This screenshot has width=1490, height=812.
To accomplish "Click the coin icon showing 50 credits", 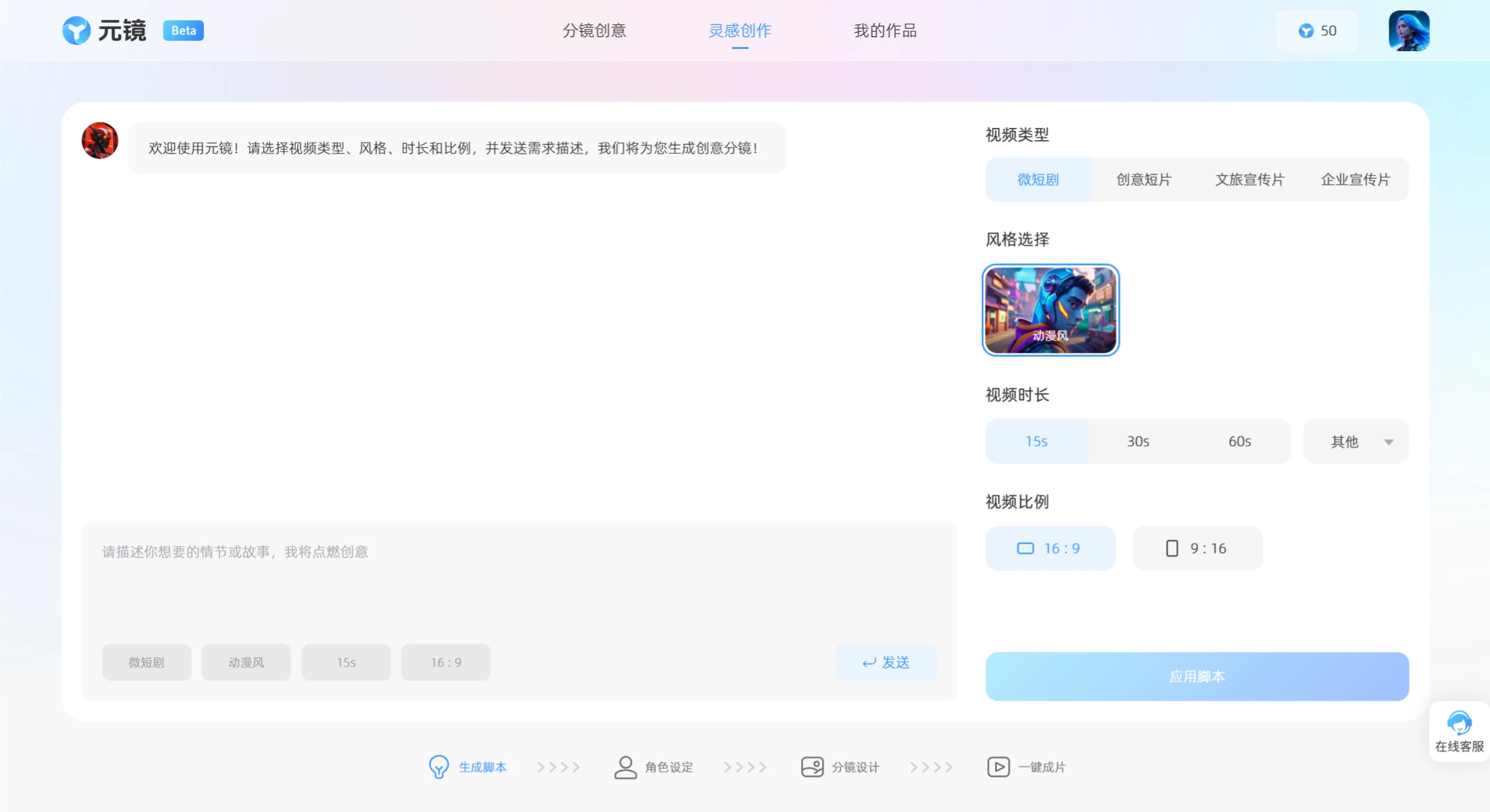I will click(x=1306, y=30).
